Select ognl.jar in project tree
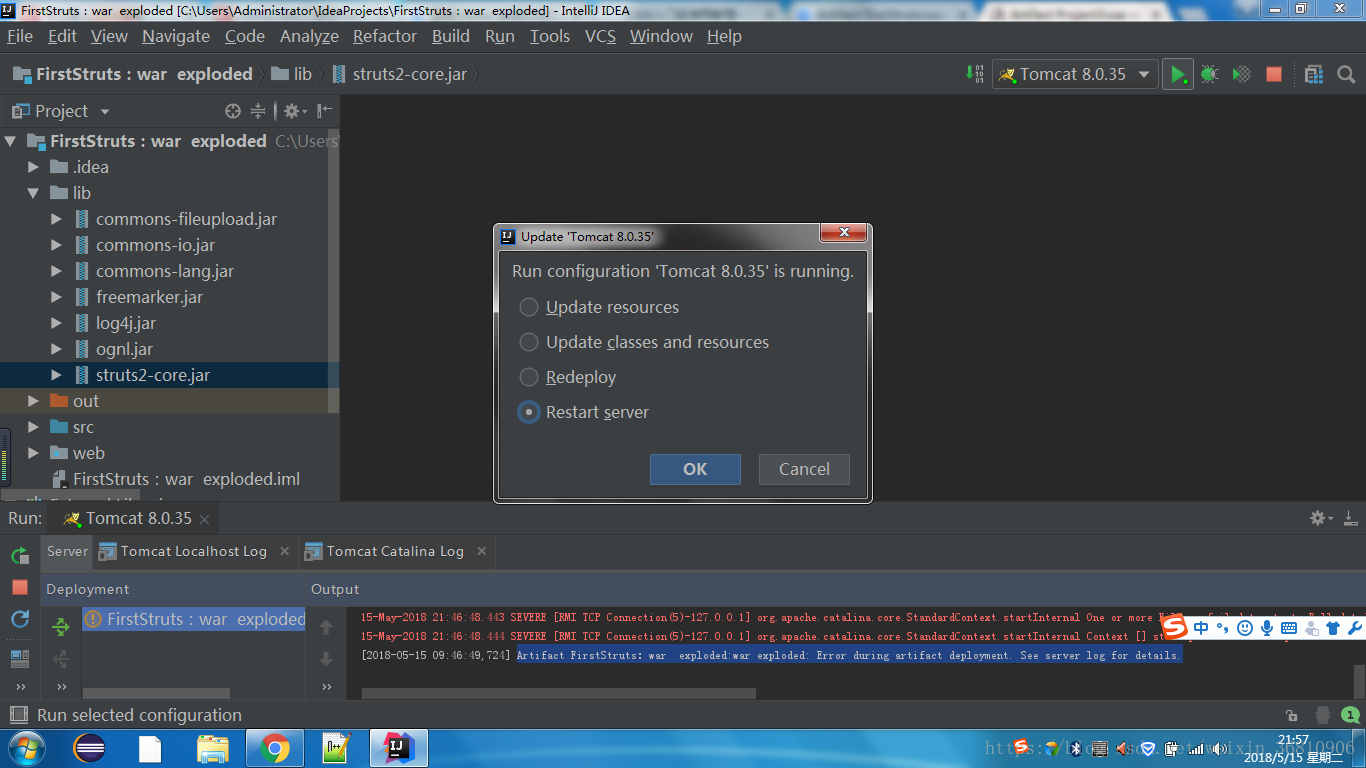 [x=124, y=349]
